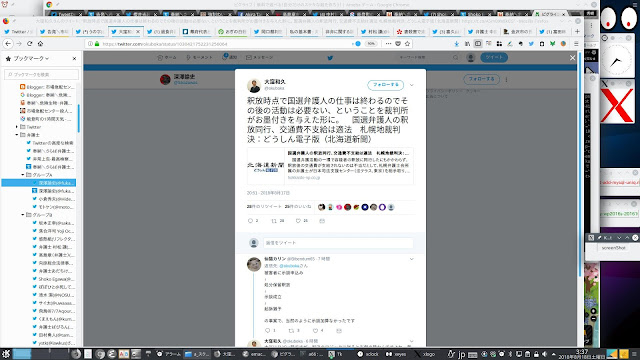
Task: Close the tweet overlay with the X
Action: click(x=572, y=58)
